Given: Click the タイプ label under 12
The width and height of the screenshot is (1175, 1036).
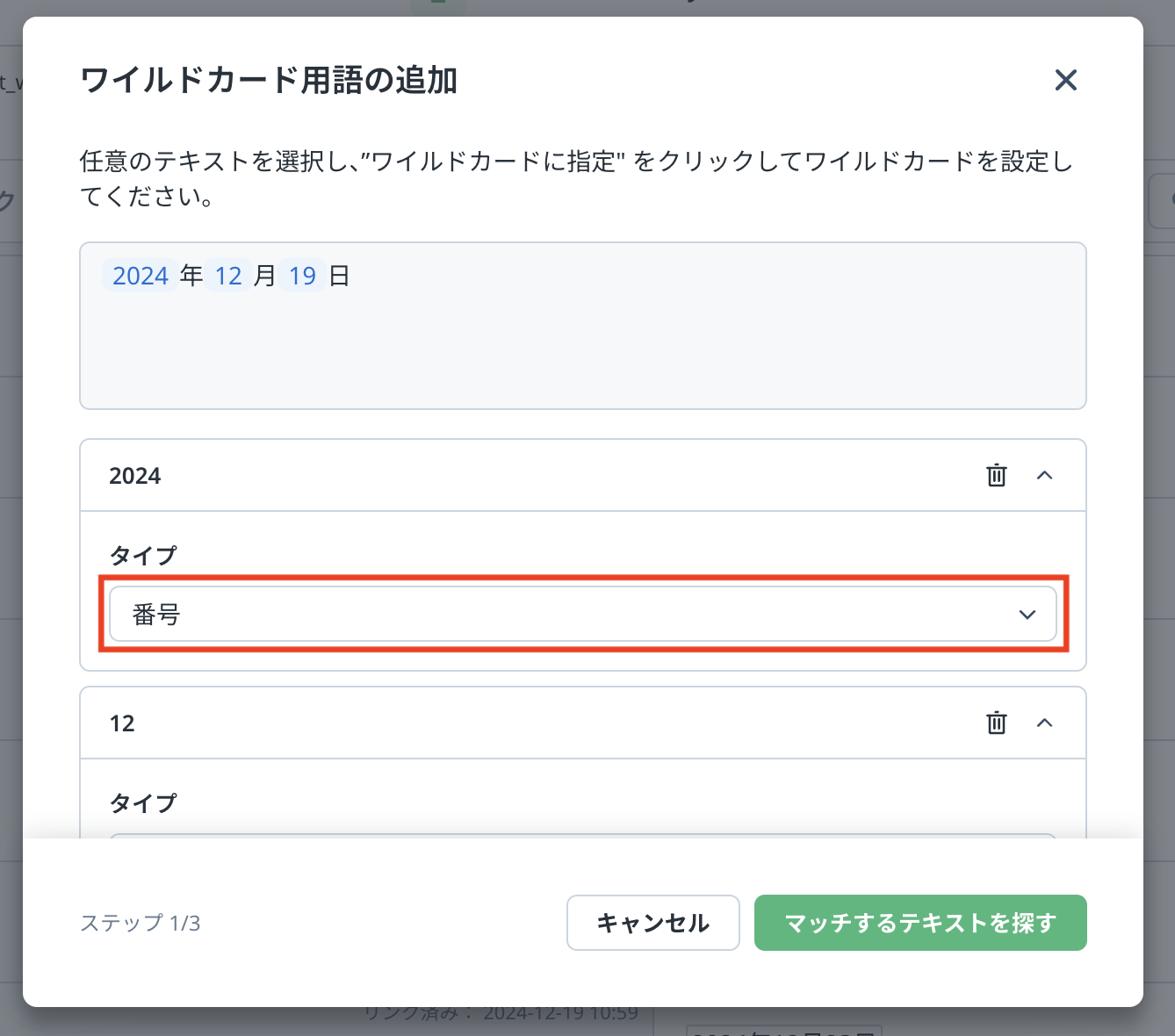Looking at the screenshot, I should click(142, 802).
